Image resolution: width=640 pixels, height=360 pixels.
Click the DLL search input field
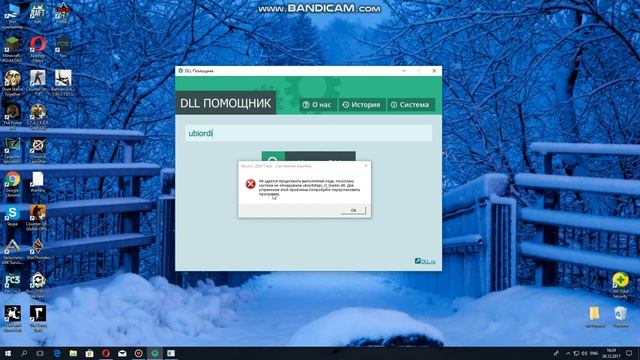click(309, 133)
